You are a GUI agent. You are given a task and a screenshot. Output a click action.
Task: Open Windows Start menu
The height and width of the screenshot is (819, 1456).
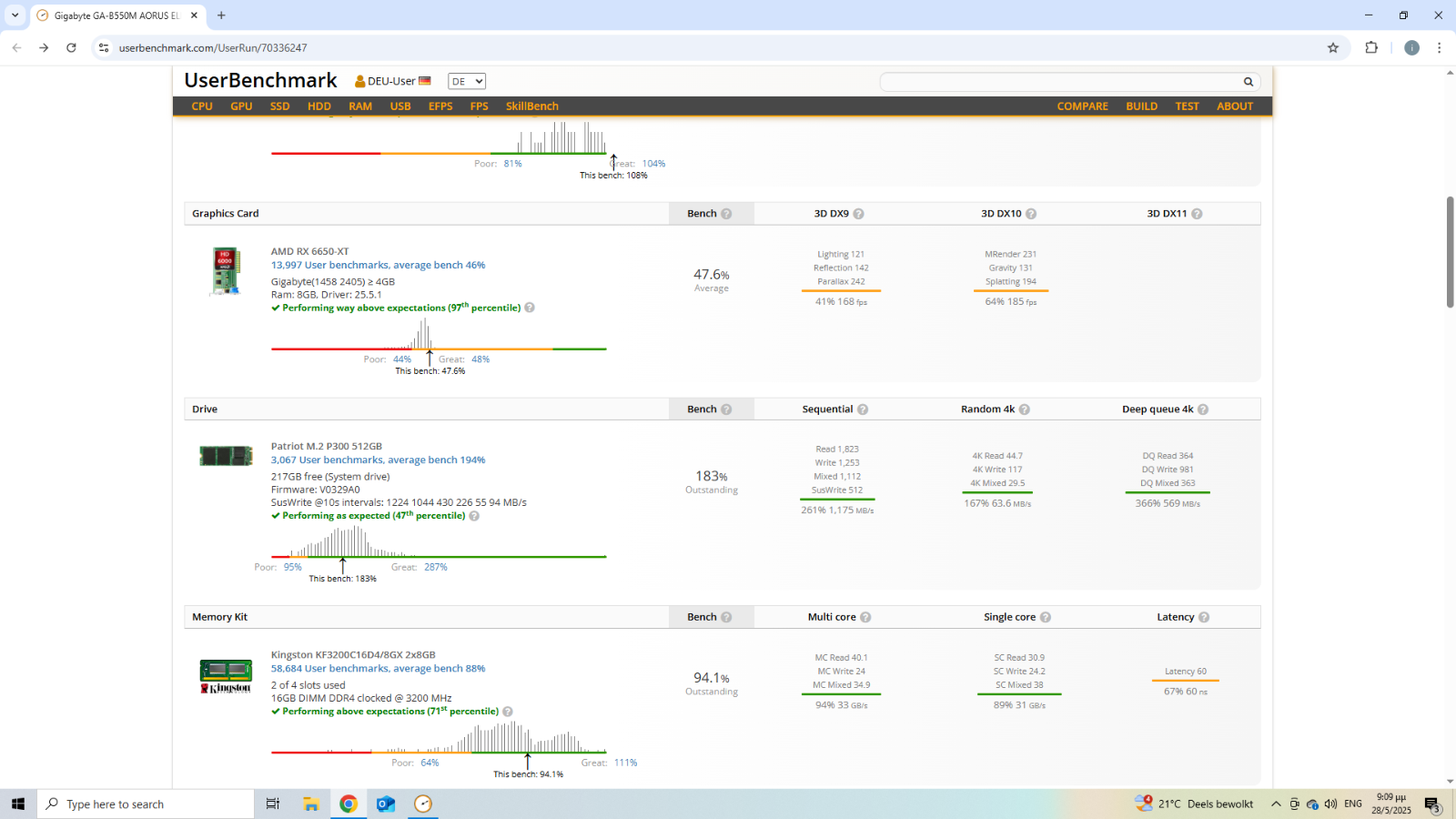click(x=18, y=804)
